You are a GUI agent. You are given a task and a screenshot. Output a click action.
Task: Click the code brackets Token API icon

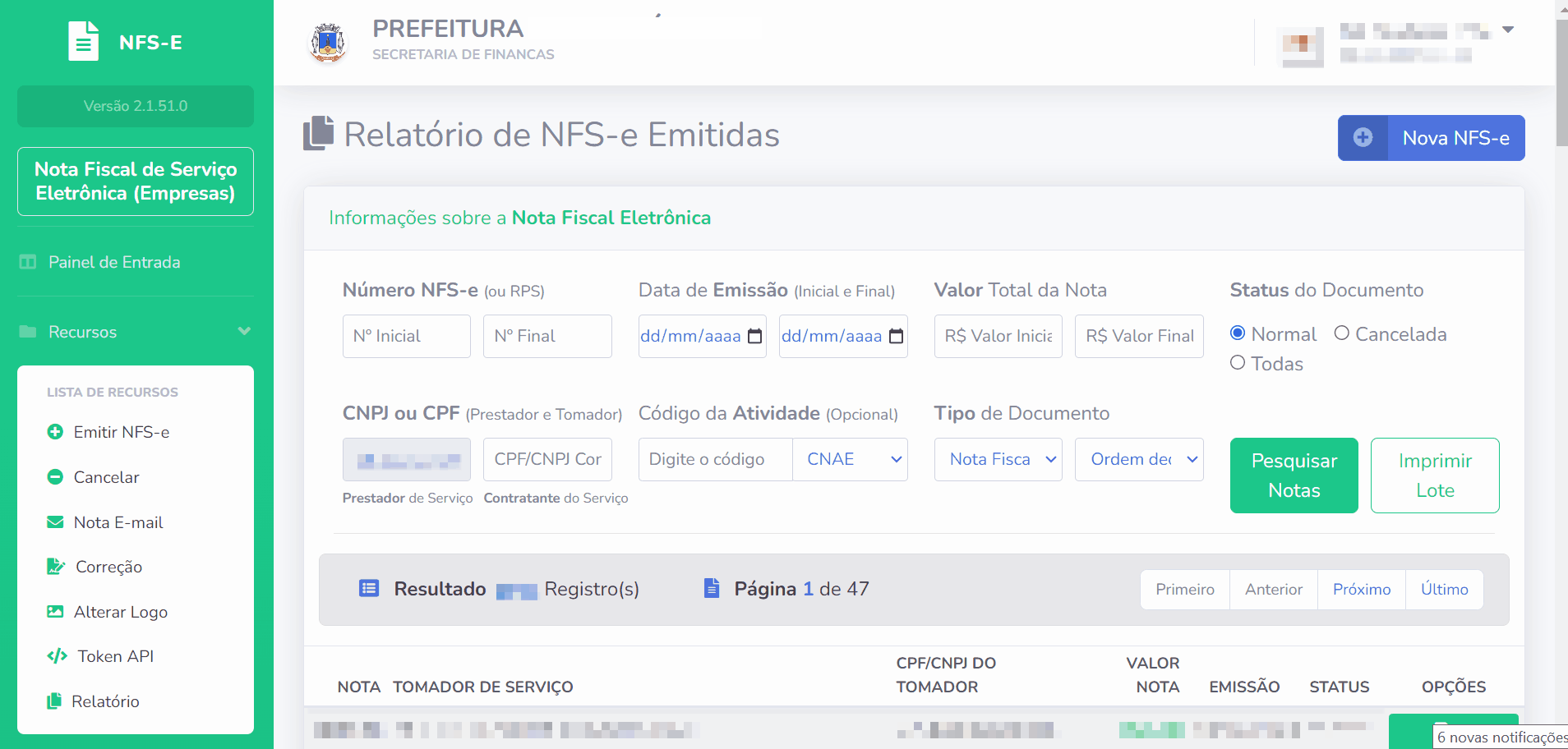coord(57,656)
